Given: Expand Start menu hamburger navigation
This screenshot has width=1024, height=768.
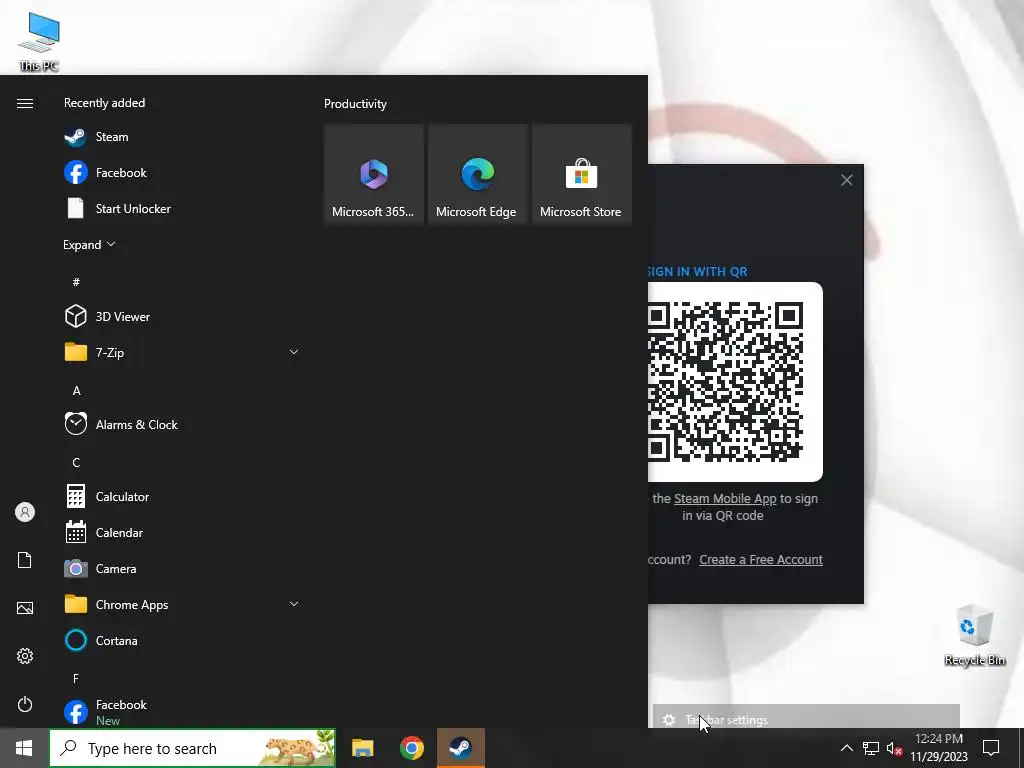Looking at the screenshot, I should coord(25,103).
